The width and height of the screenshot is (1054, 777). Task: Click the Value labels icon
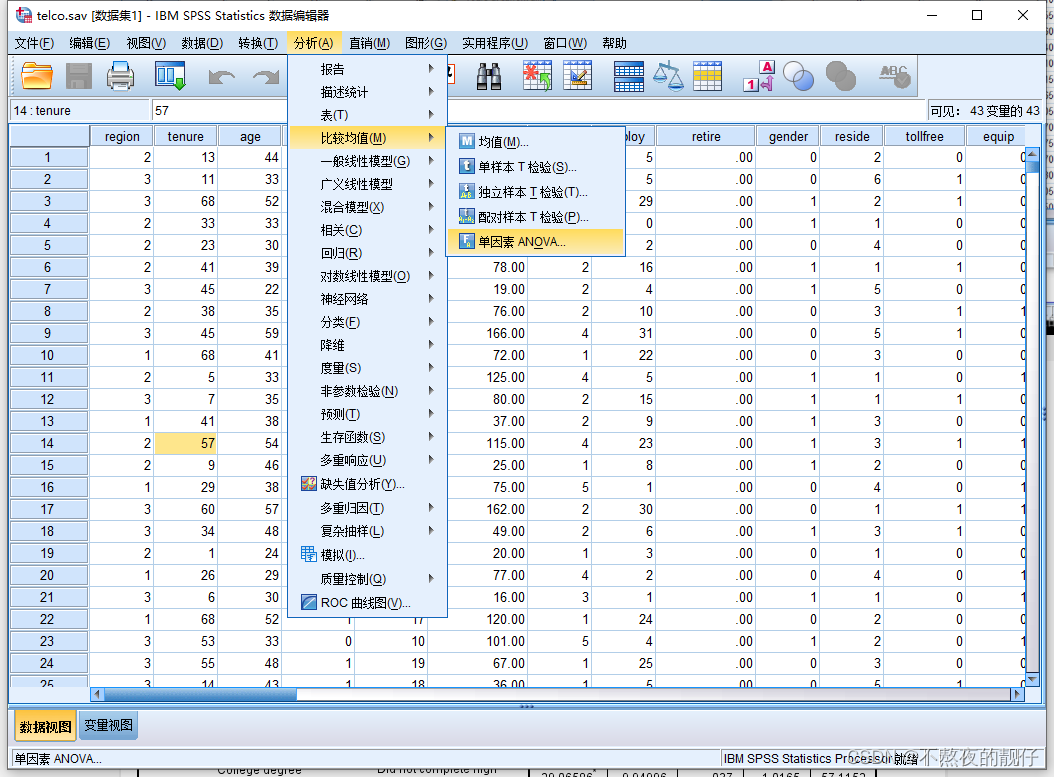coord(760,76)
